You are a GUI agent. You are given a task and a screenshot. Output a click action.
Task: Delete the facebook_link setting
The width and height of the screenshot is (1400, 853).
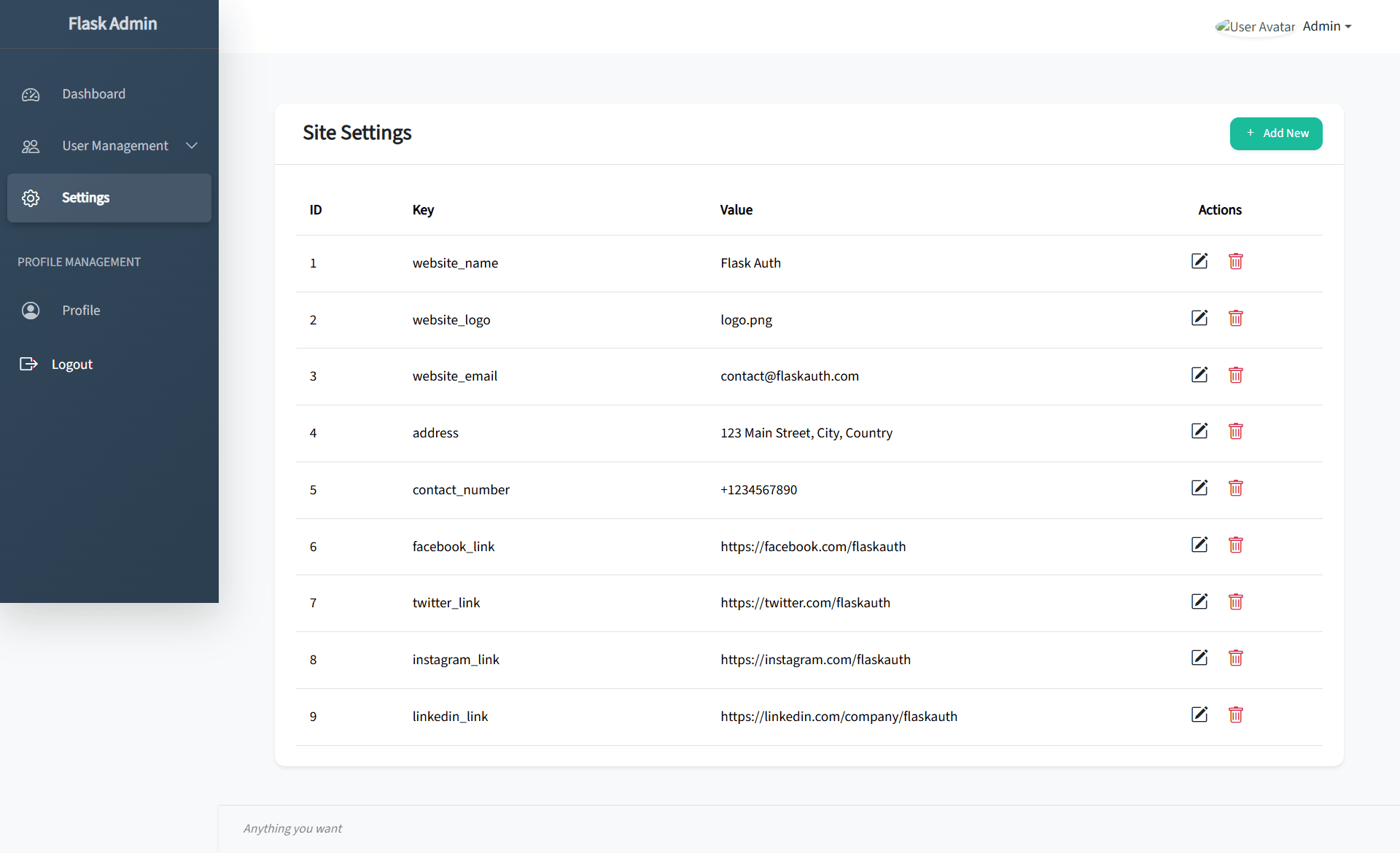click(x=1235, y=545)
